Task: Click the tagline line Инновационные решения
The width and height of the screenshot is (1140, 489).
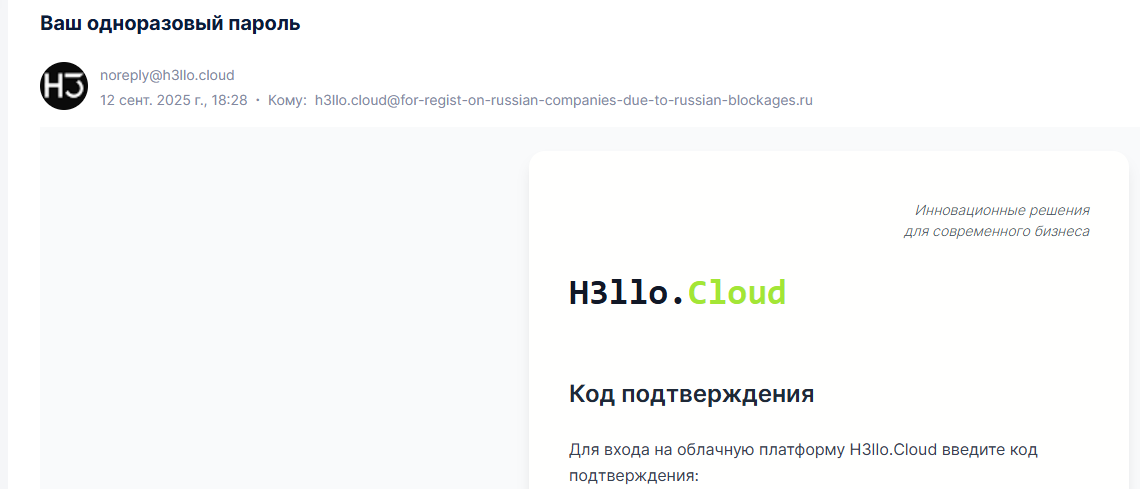Action: (x=1002, y=210)
